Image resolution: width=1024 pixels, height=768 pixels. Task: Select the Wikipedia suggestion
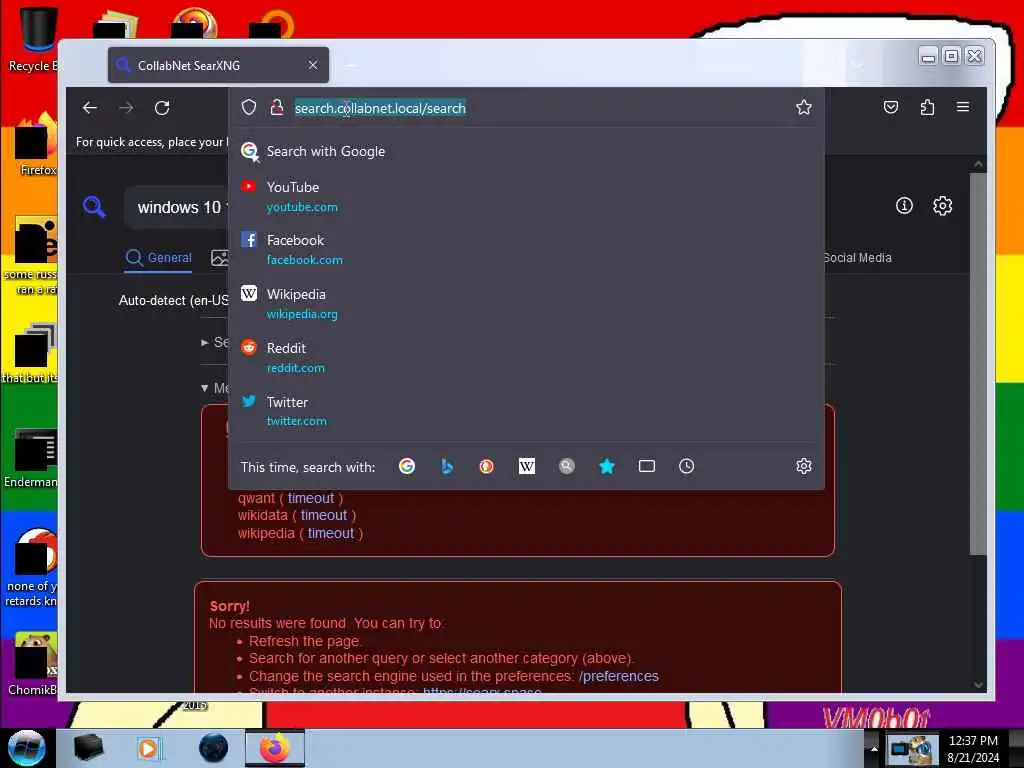(x=526, y=304)
